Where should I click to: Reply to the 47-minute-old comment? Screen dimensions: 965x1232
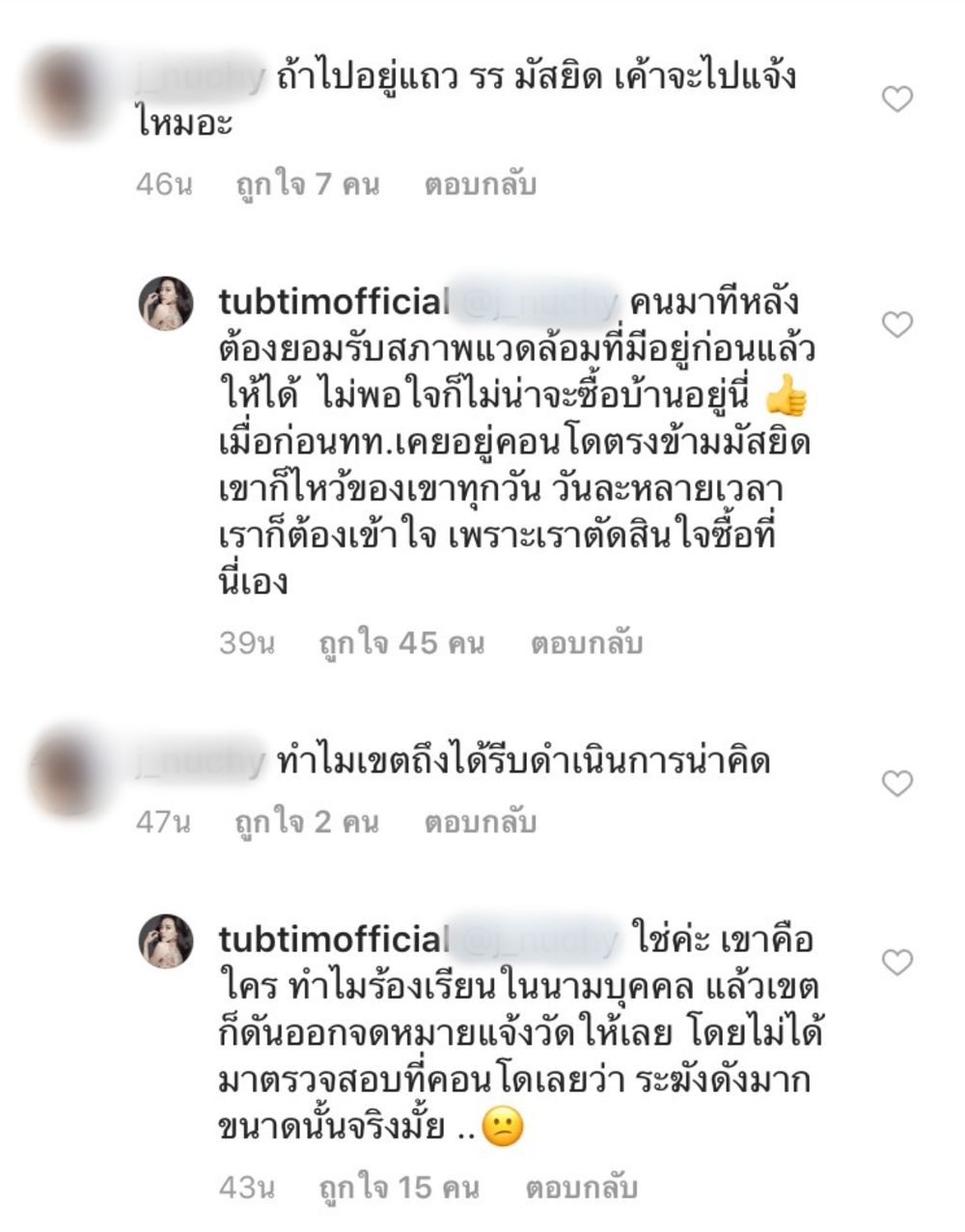click(480, 822)
